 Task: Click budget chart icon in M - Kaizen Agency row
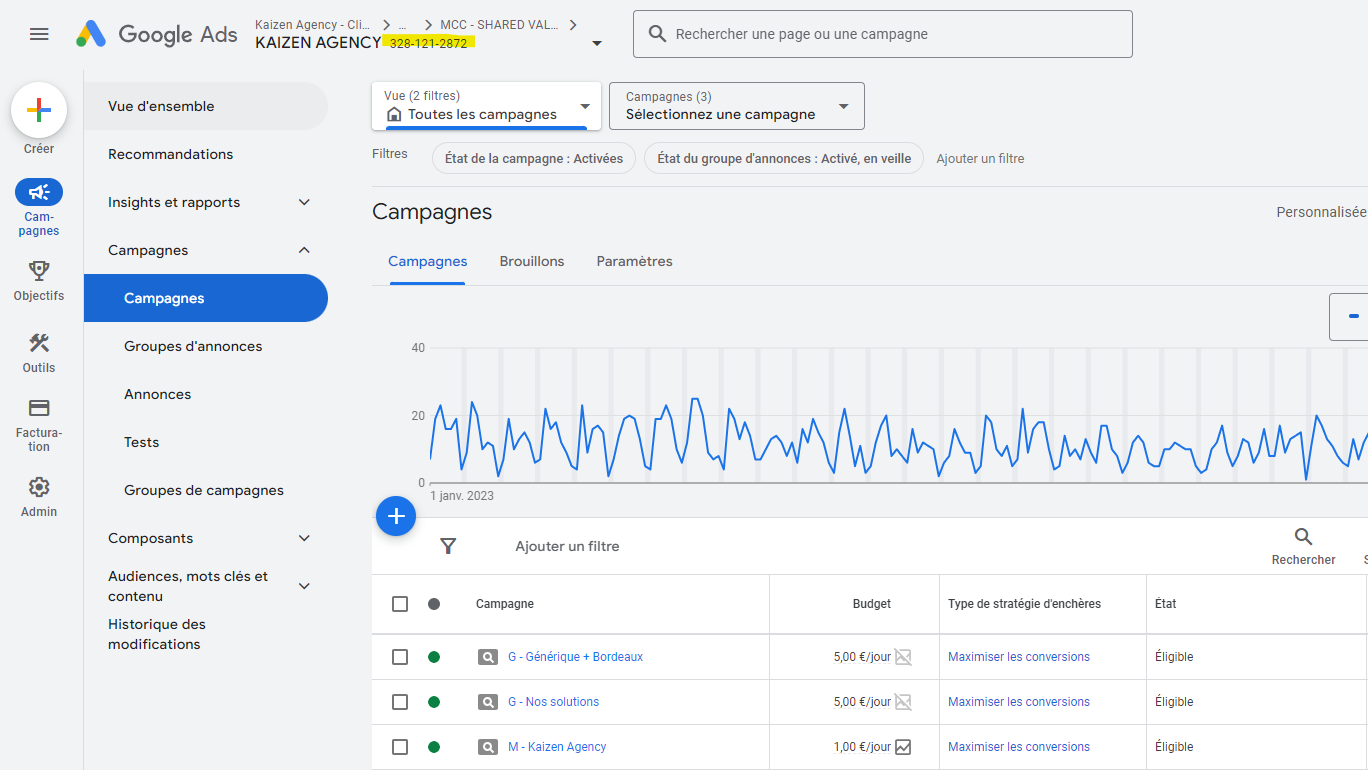(x=903, y=747)
